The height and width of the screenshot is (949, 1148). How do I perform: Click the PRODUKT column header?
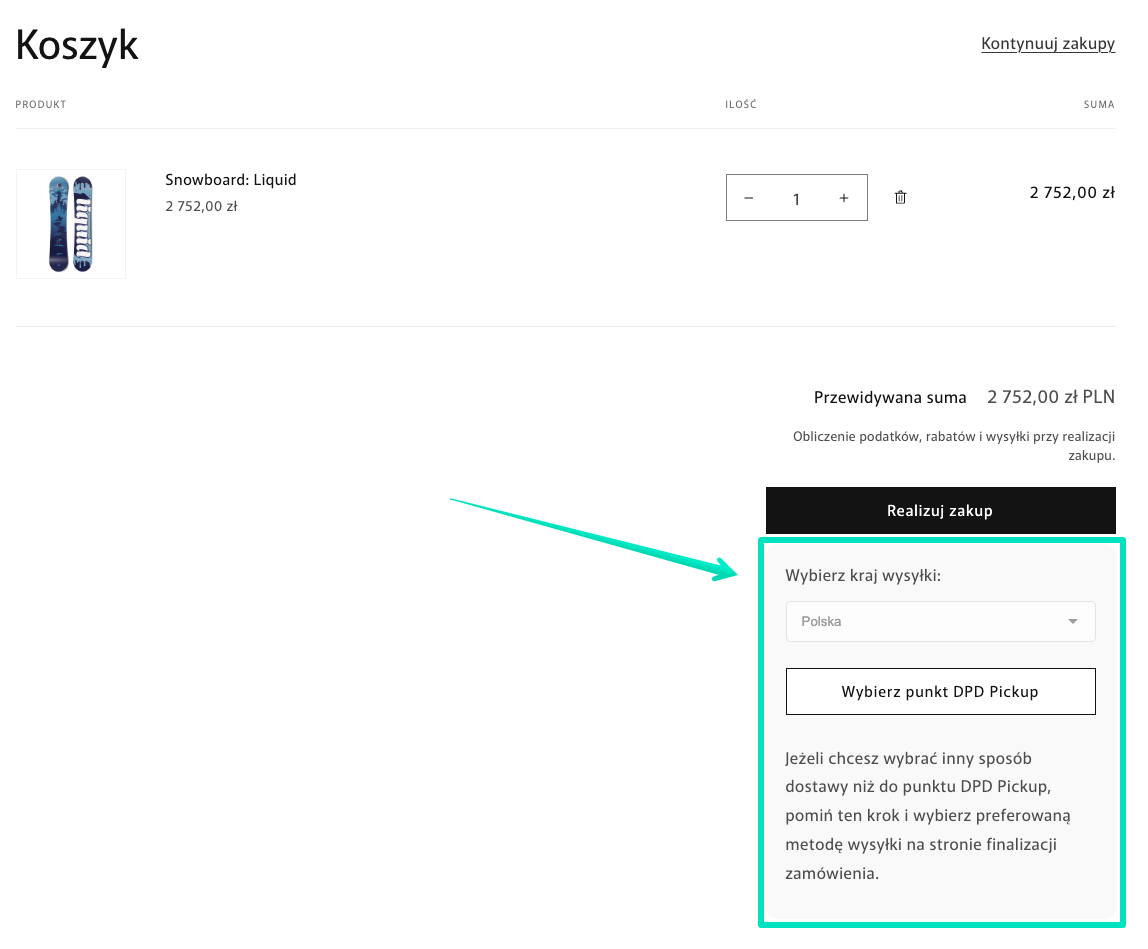click(41, 105)
